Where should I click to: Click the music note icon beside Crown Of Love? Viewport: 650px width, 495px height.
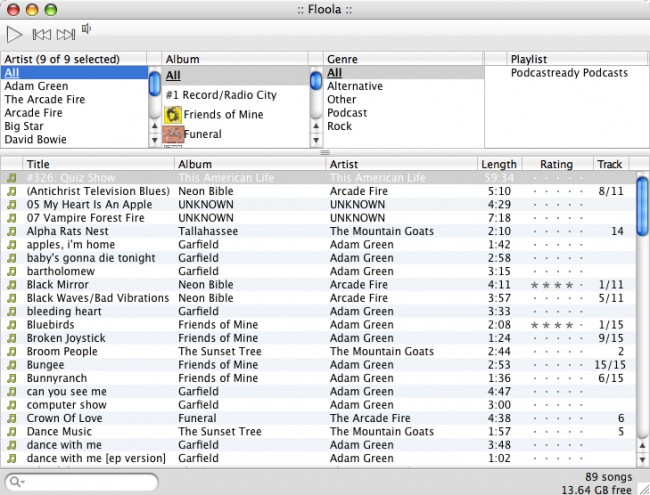click(12, 418)
